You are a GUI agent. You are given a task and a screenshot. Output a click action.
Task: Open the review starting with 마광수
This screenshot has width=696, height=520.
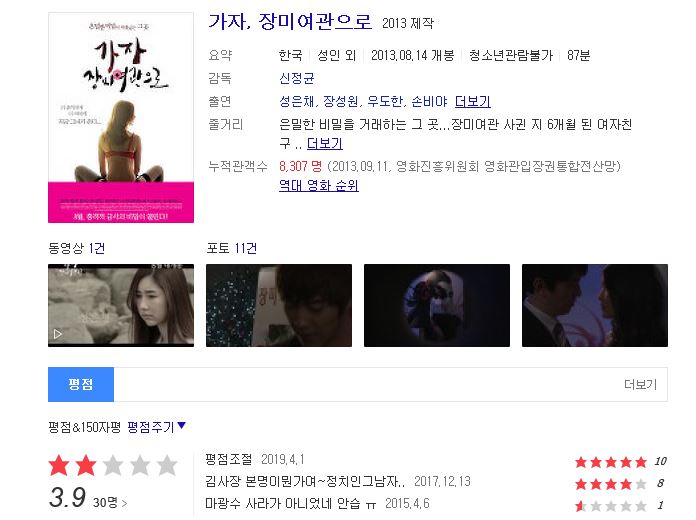290,503
